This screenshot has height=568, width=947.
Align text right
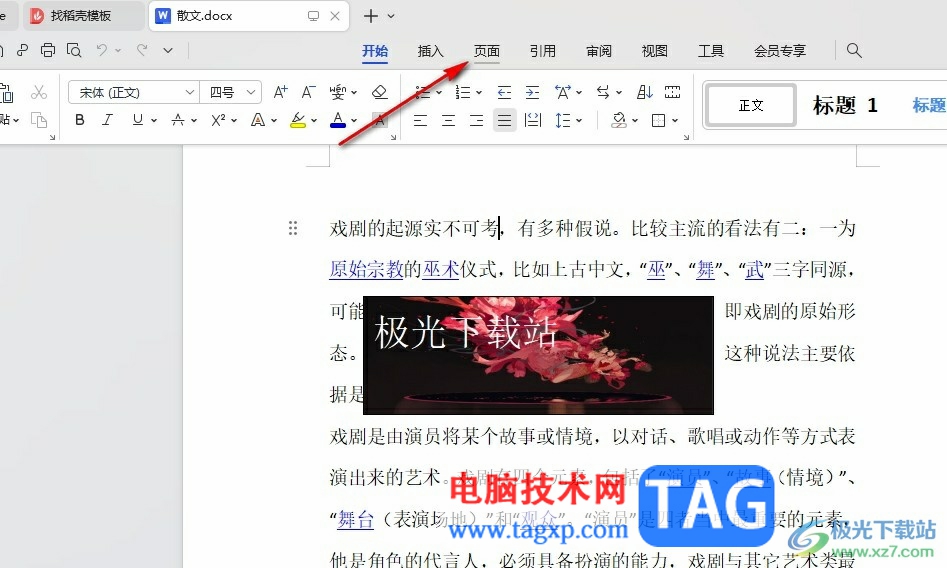point(476,120)
